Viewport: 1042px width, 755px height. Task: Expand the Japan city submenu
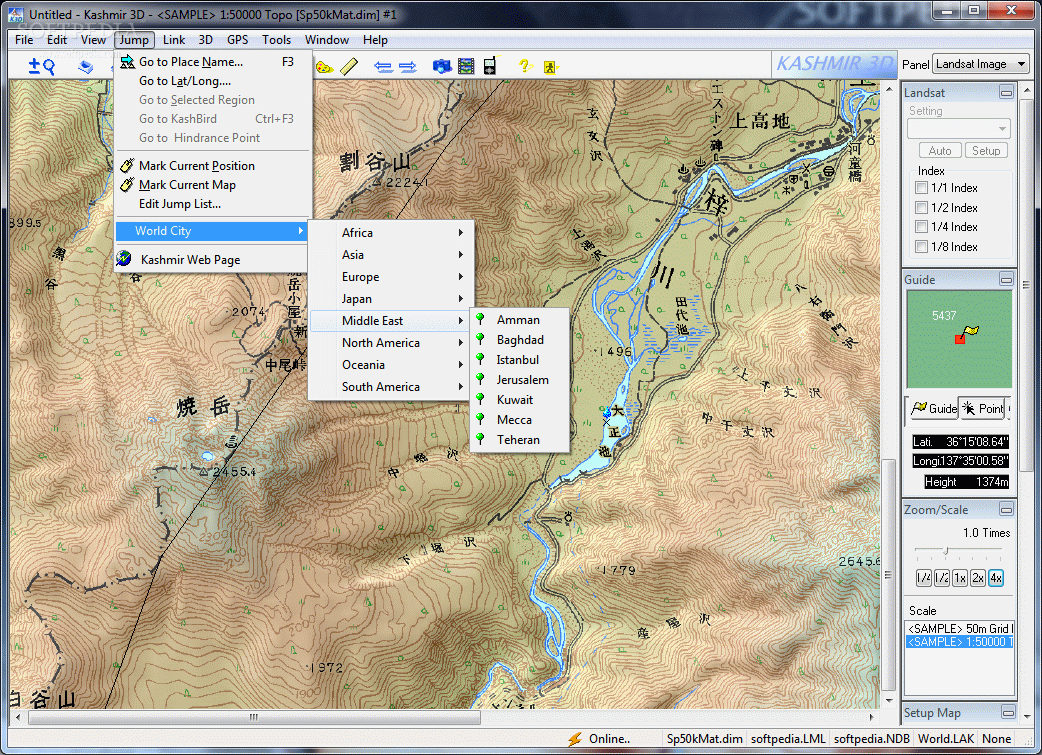point(392,298)
